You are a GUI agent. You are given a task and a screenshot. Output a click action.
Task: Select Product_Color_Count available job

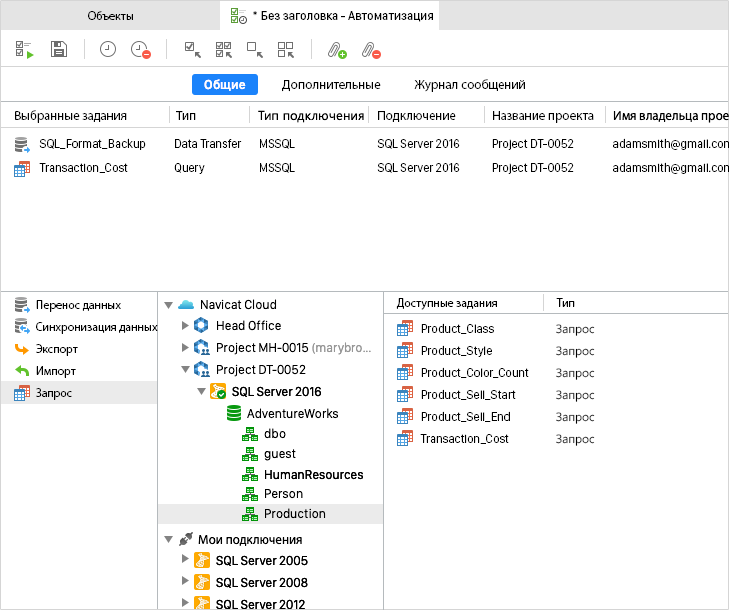(x=556, y=372)
